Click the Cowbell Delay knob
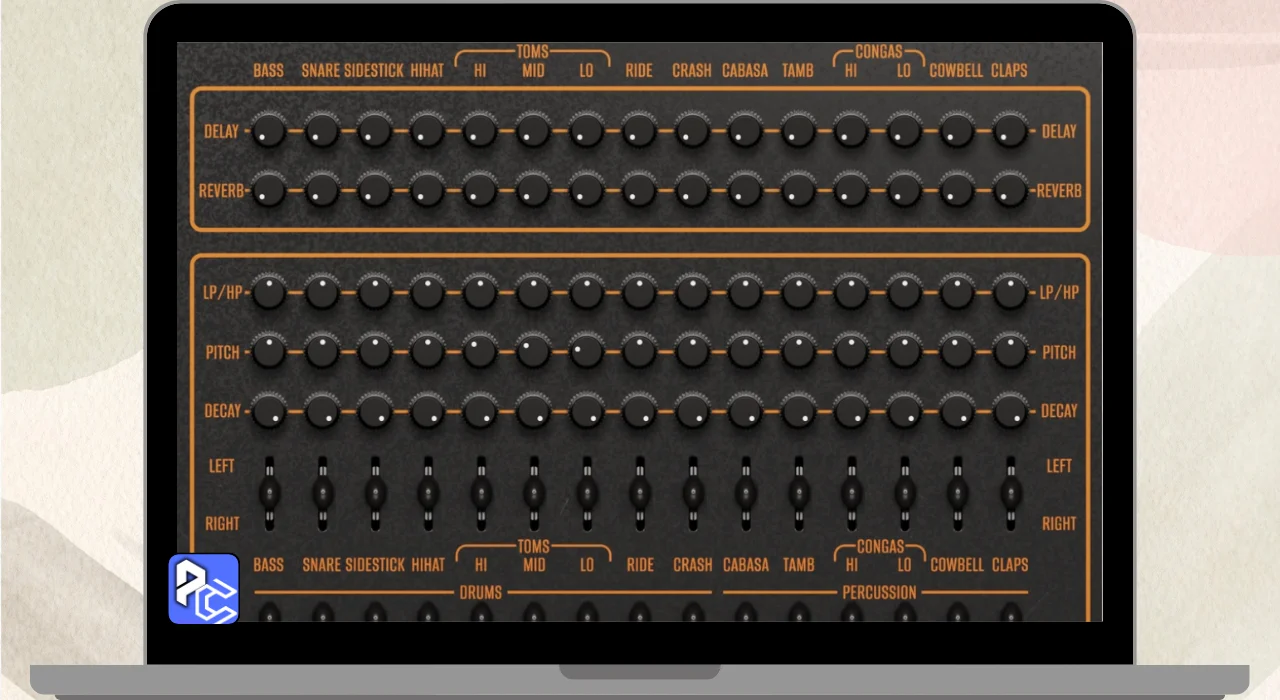 click(x=957, y=131)
